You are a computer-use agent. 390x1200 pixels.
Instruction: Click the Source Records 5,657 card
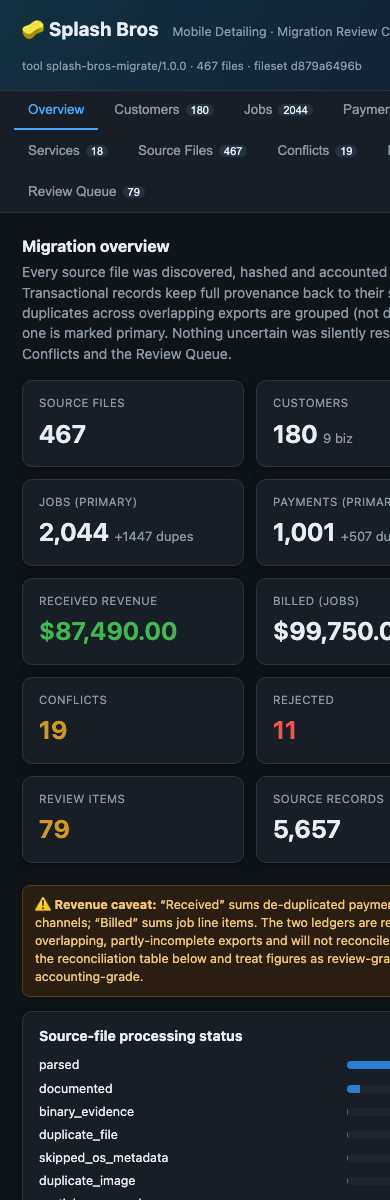tap(323, 819)
